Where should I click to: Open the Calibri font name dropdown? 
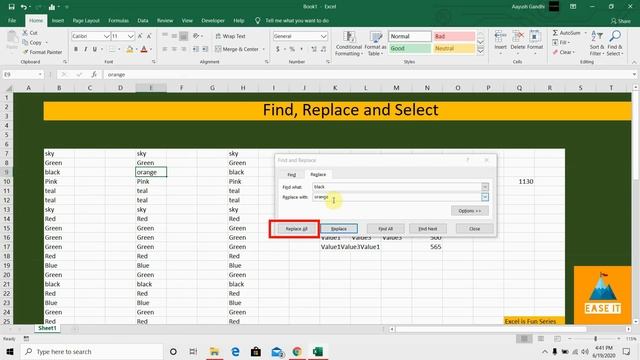(x=107, y=36)
